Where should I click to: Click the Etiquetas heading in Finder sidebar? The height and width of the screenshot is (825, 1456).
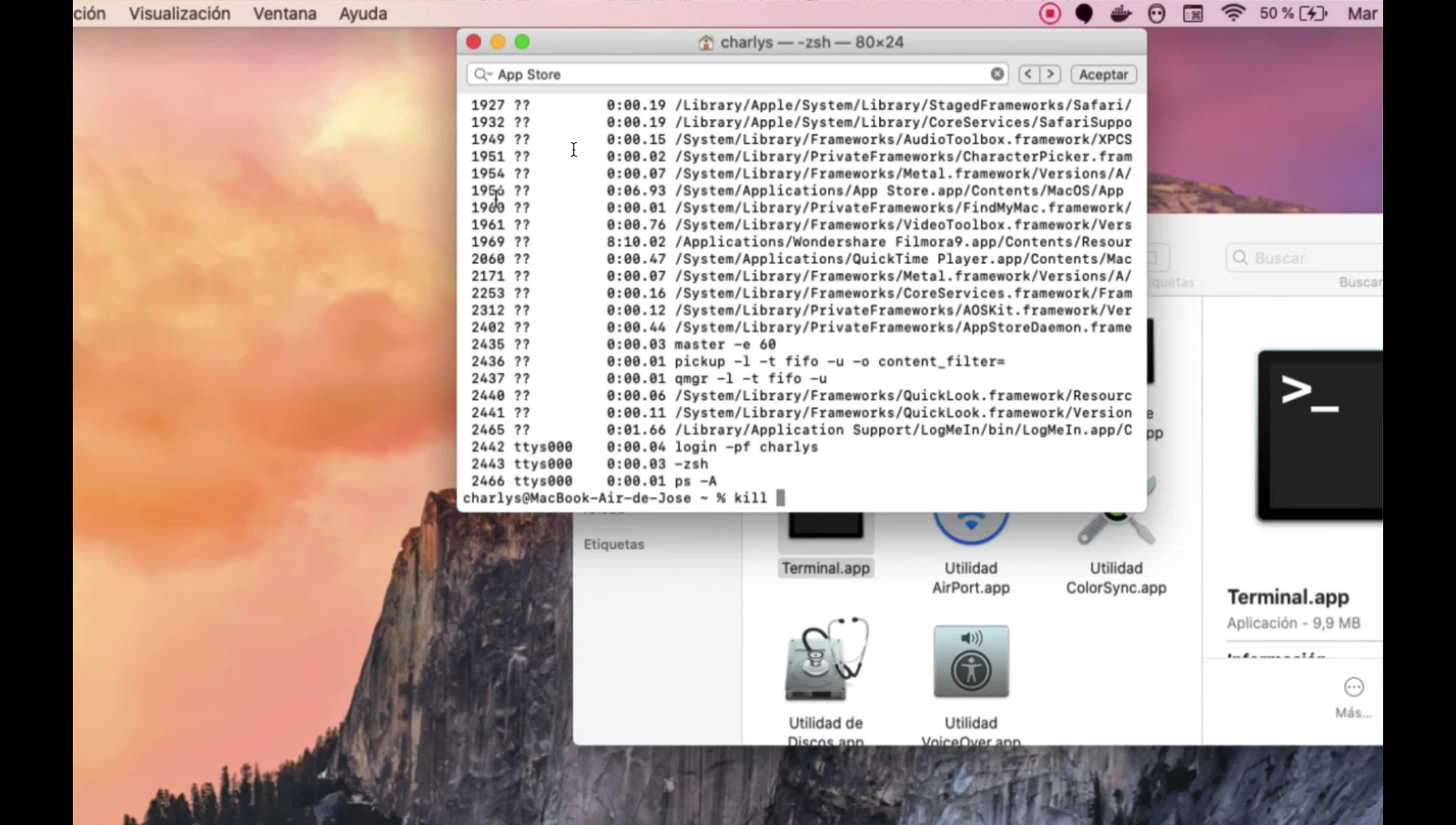tap(613, 544)
